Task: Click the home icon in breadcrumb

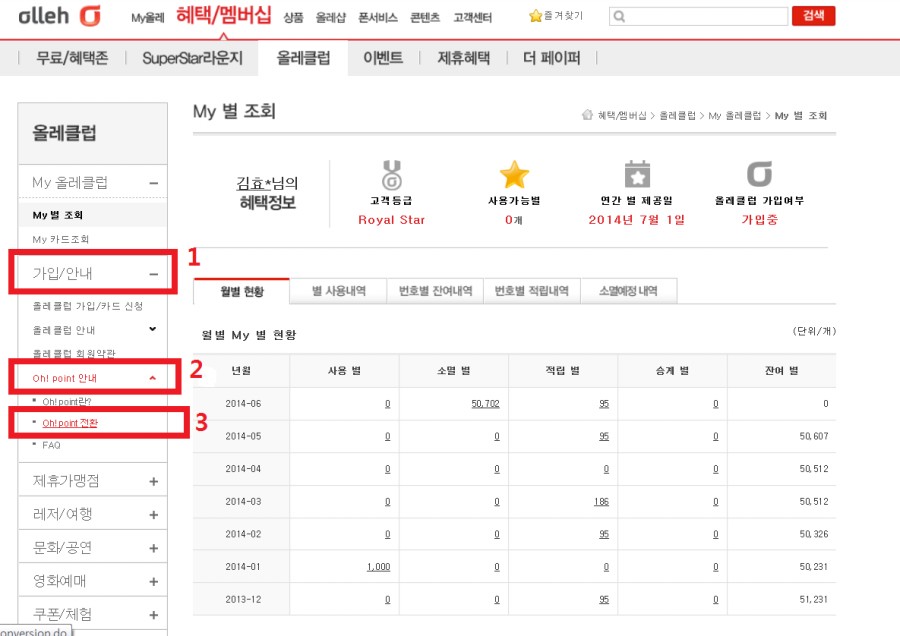Action: click(588, 116)
